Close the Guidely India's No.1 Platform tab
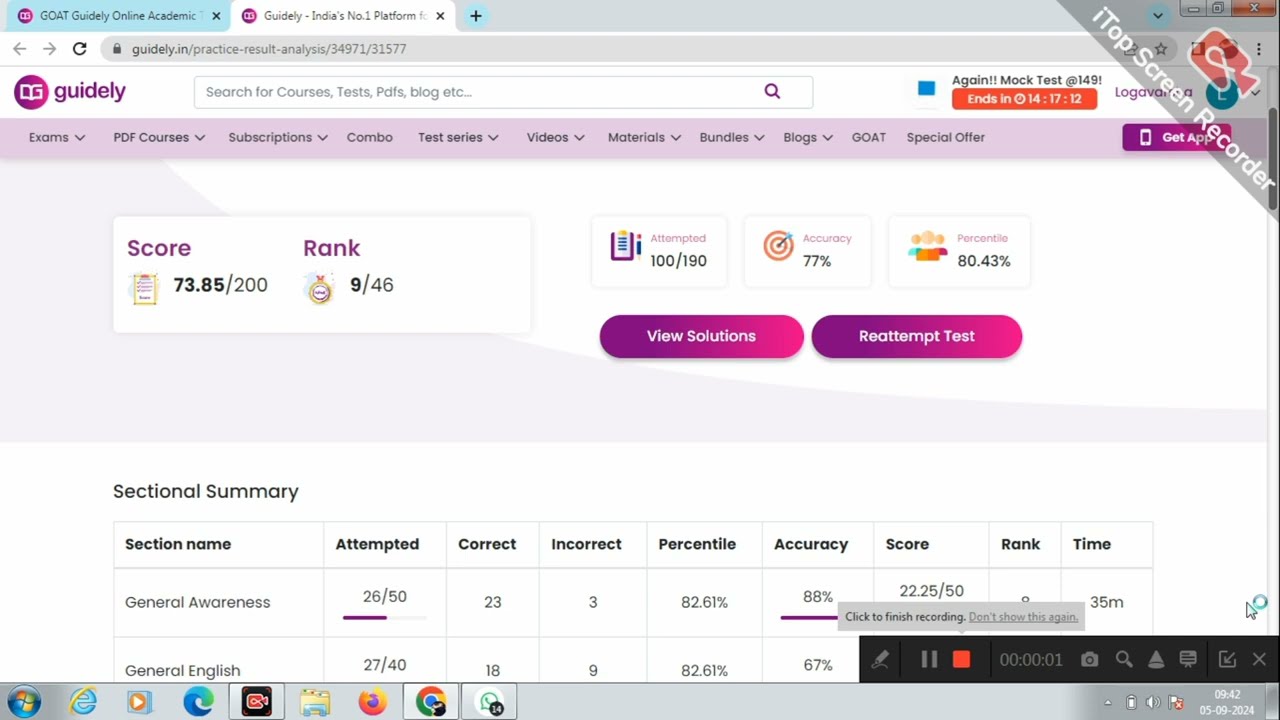This screenshot has height=720, width=1280. 440,16
